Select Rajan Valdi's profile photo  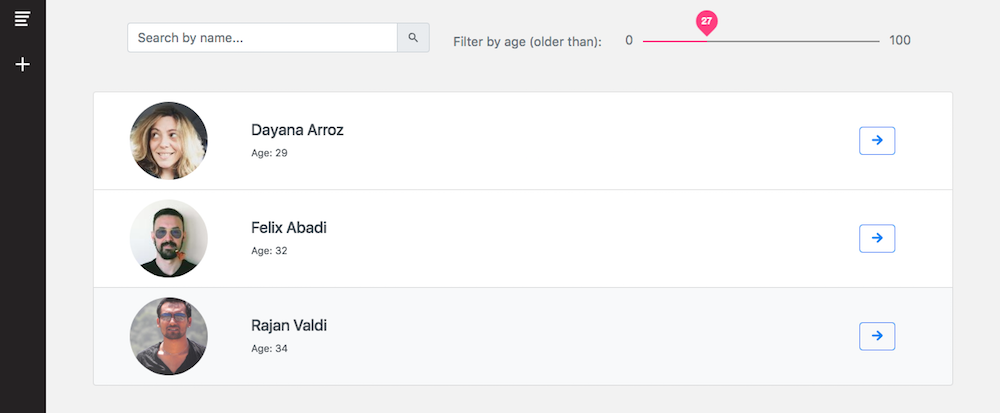(x=168, y=336)
